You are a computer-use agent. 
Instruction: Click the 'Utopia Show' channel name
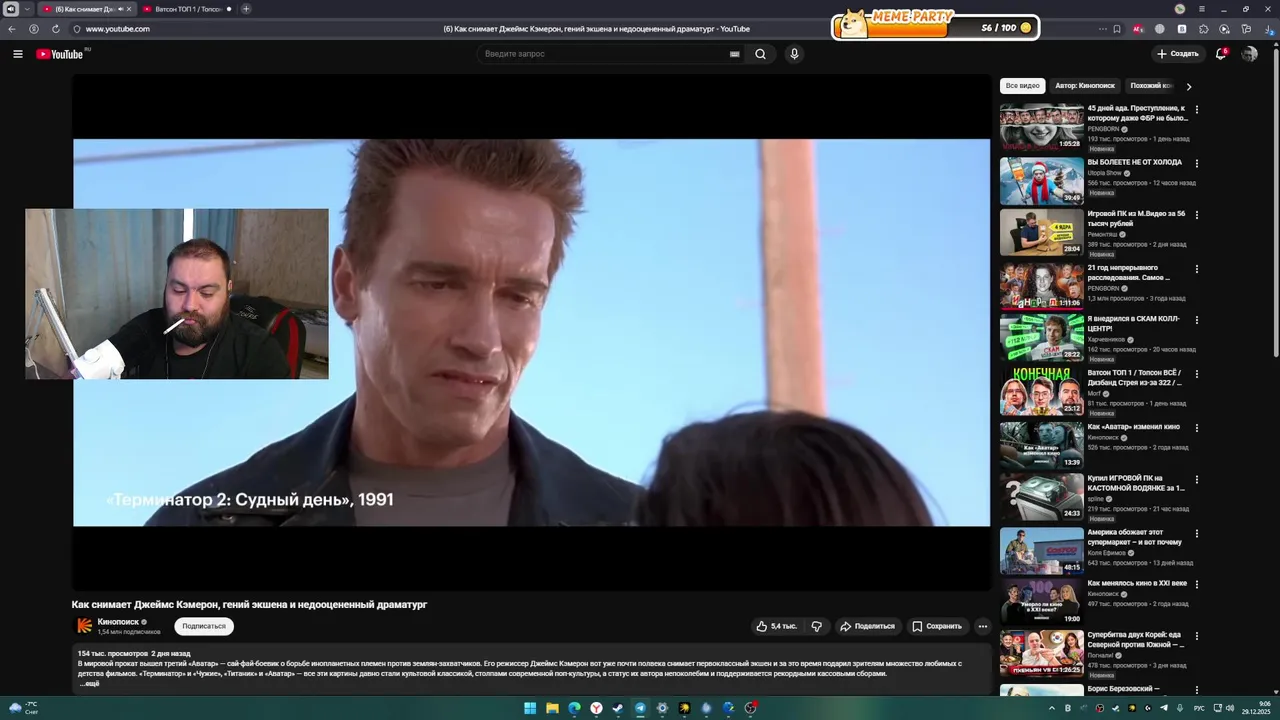(x=1104, y=173)
